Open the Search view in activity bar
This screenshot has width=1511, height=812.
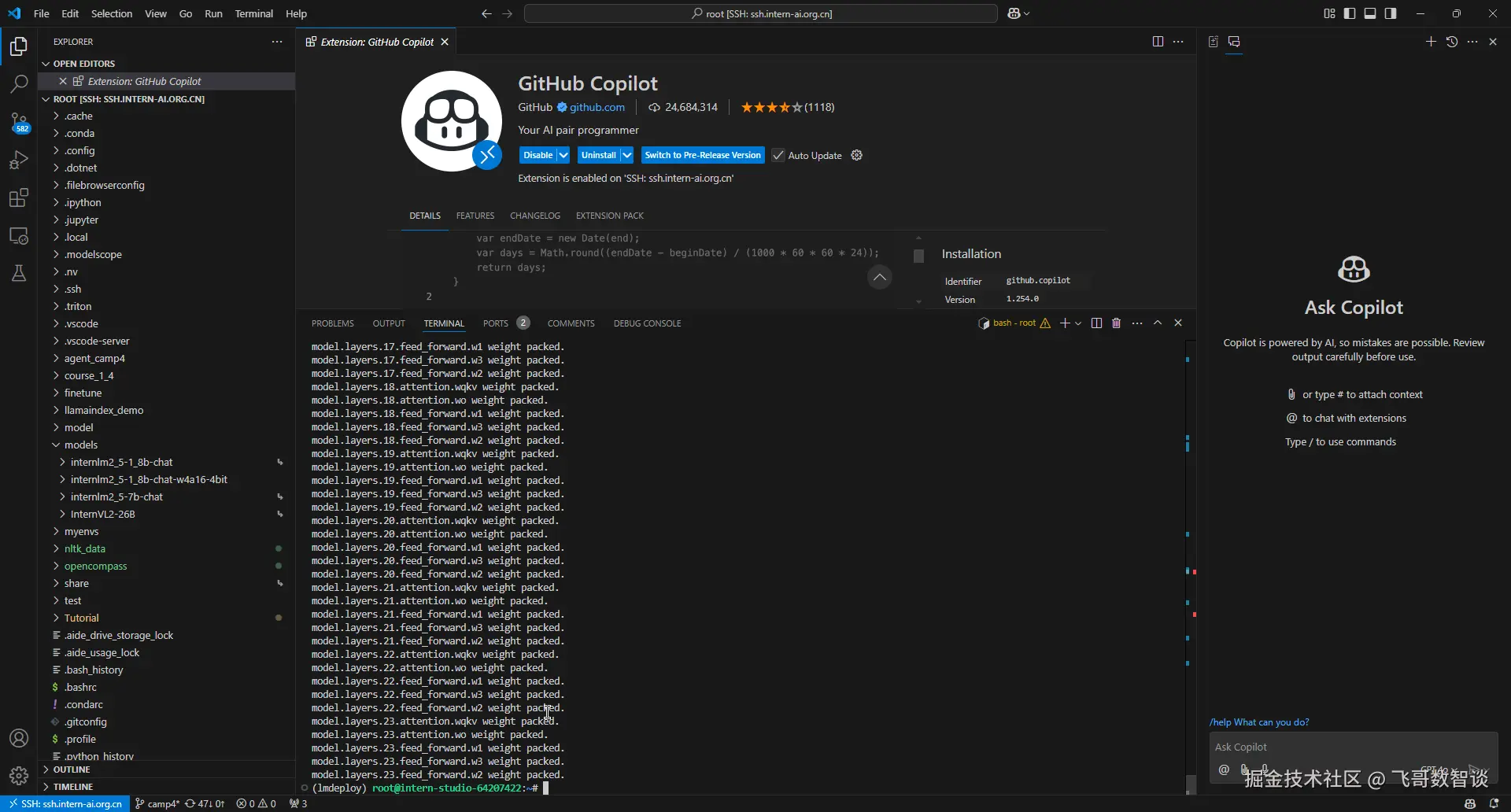pos(19,83)
